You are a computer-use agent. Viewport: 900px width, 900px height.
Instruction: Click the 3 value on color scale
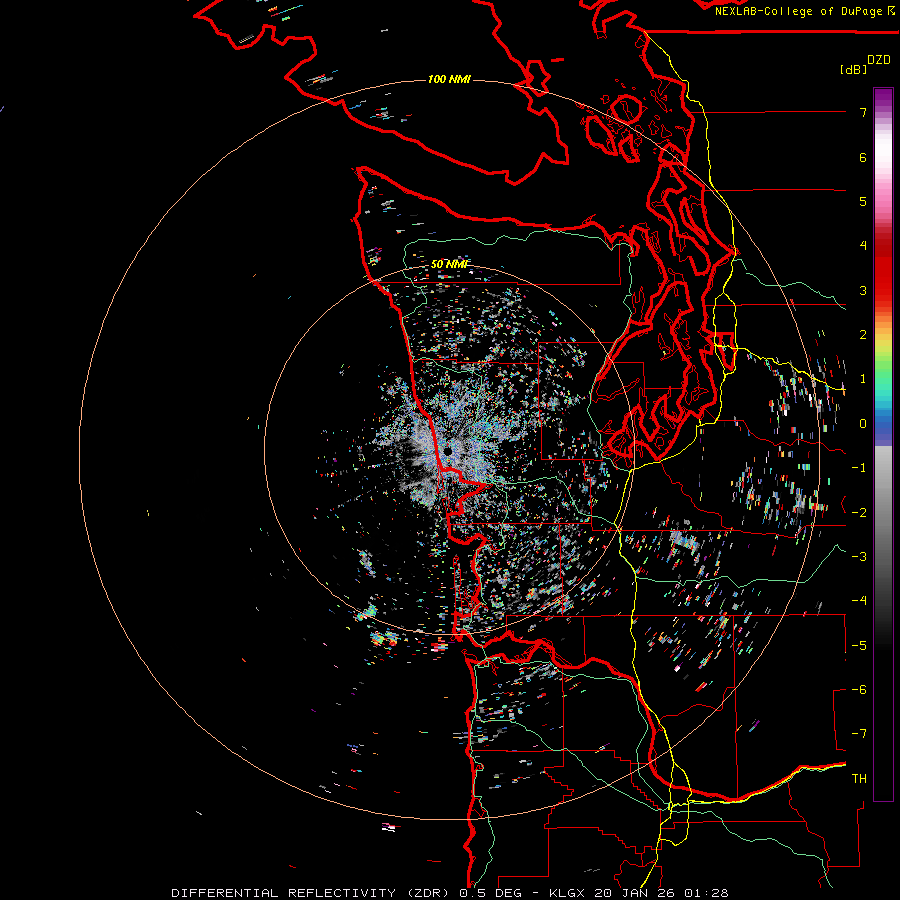(863, 290)
